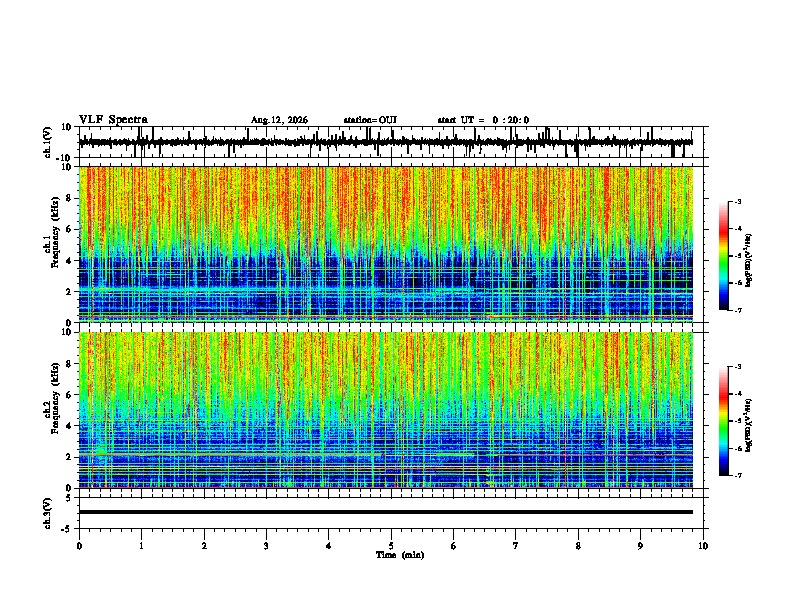The height and width of the screenshot is (612, 792).
Task: Click the "8" kHz tick on ch.1 frequency axis
Action: 69,198
